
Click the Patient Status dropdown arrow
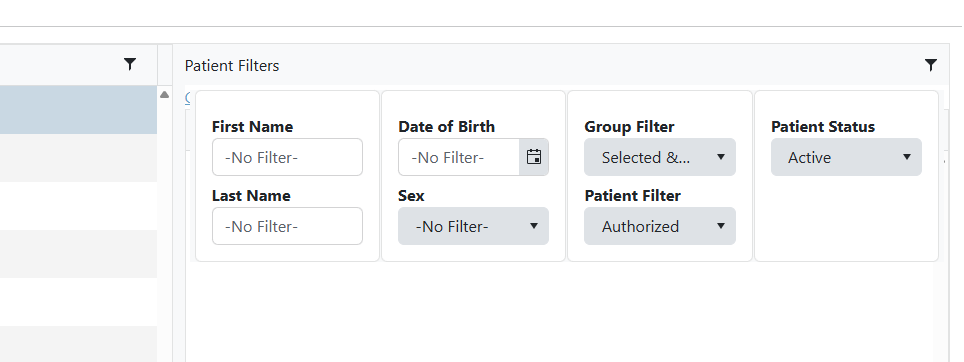906,157
